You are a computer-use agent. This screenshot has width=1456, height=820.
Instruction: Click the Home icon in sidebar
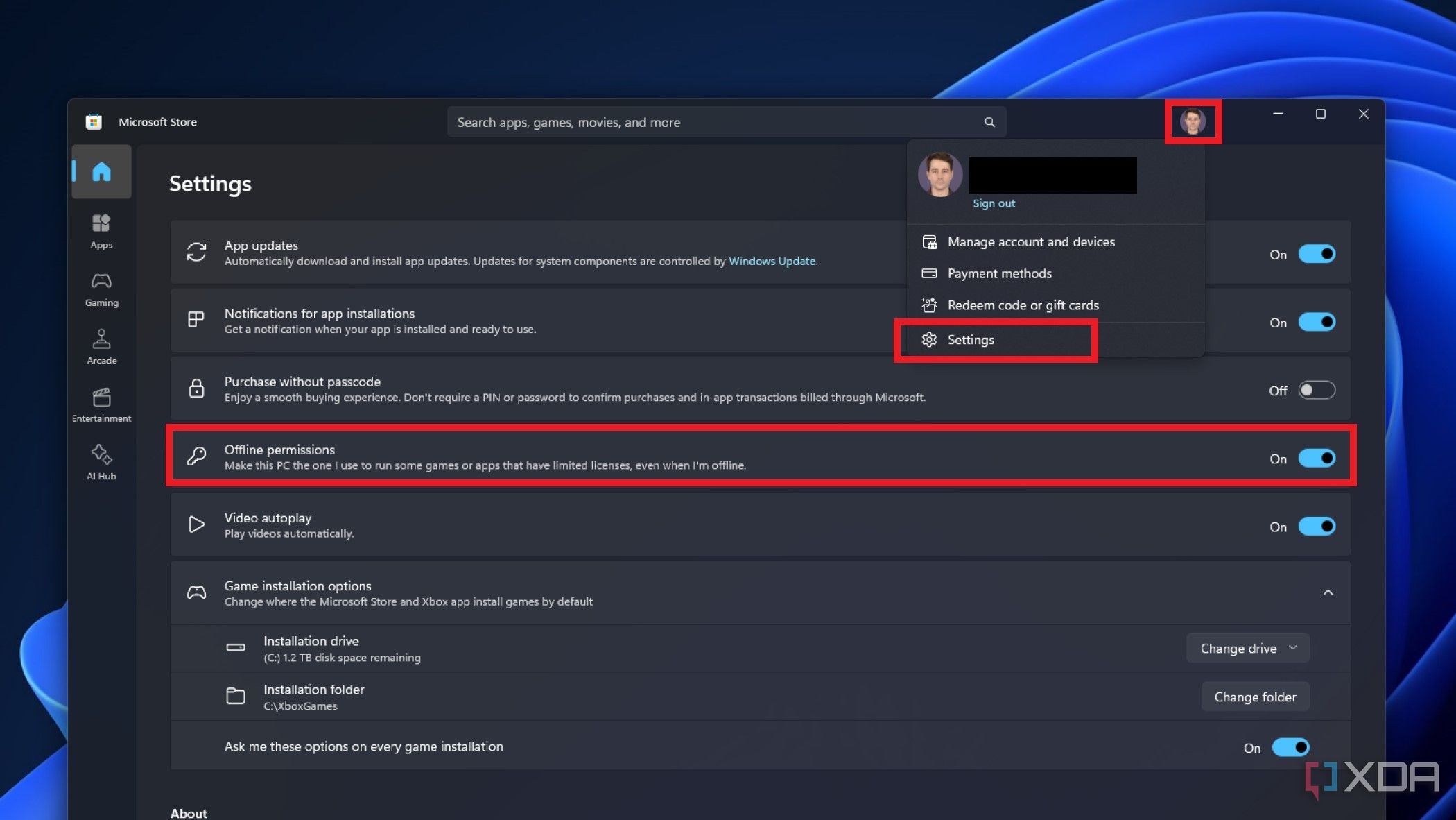pos(100,171)
